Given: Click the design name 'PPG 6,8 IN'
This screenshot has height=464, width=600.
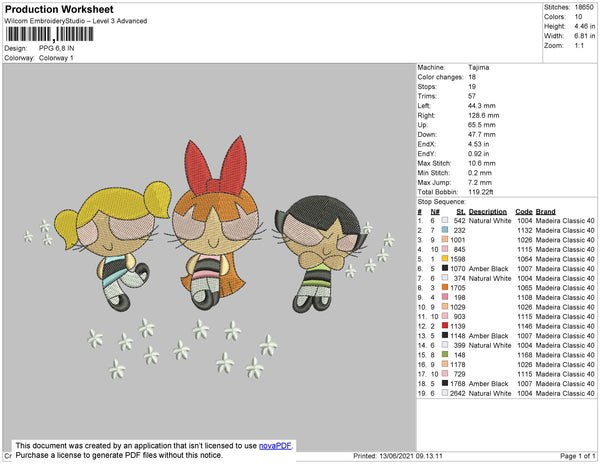Looking at the screenshot, I should 57,48.
